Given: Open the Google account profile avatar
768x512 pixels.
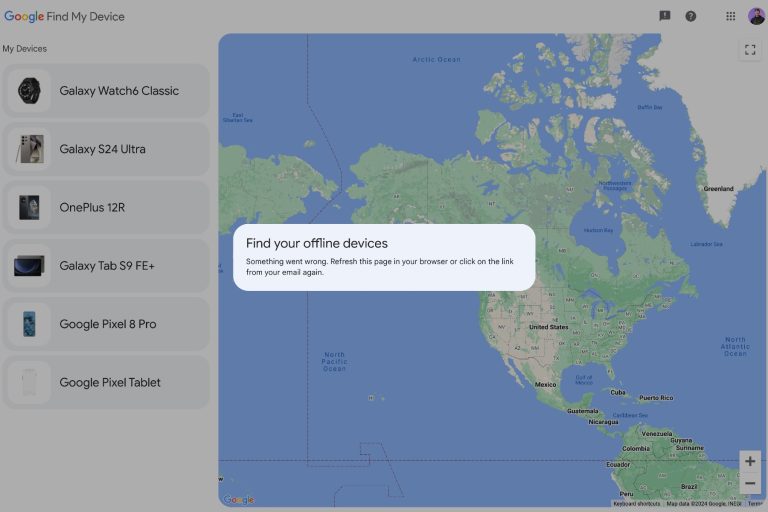Looking at the screenshot, I should tap(756, 16).
